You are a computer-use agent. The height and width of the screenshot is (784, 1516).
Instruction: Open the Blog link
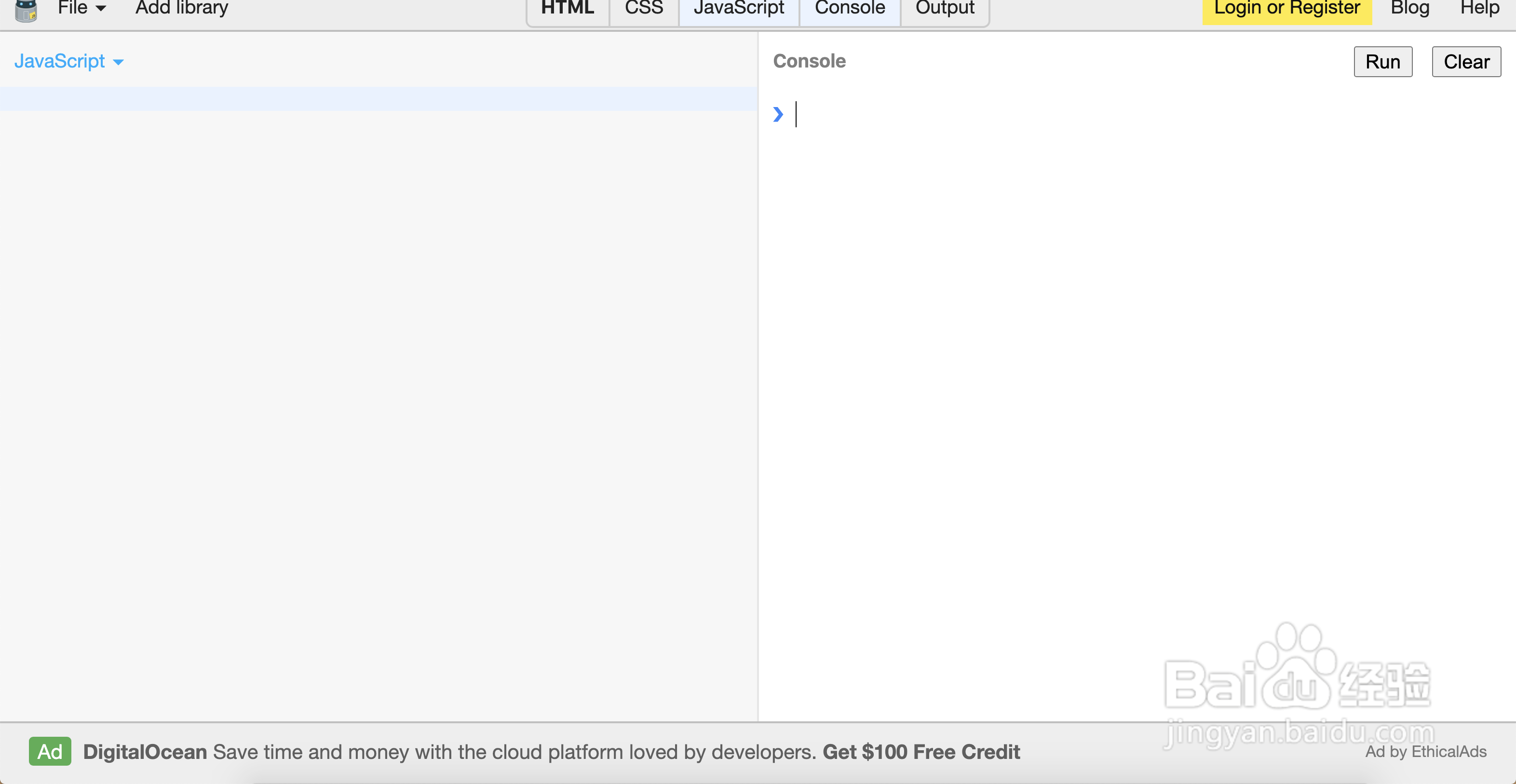point(1410,8)
